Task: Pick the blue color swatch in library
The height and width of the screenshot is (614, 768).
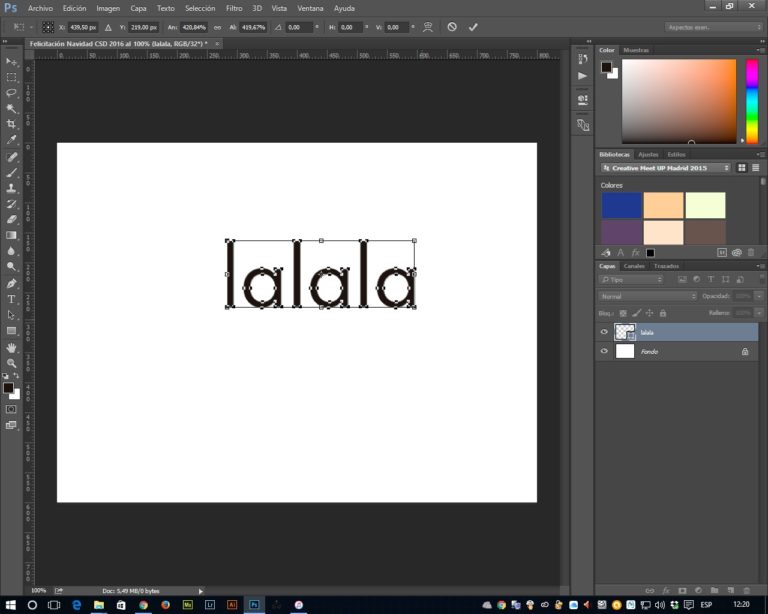Action: 620,205
